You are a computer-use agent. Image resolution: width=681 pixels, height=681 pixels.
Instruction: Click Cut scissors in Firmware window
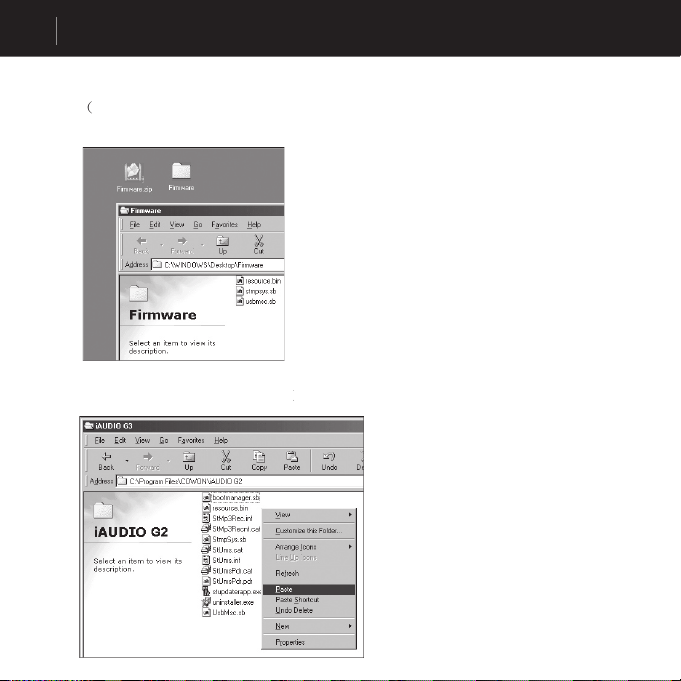click(x=259, y=245)
